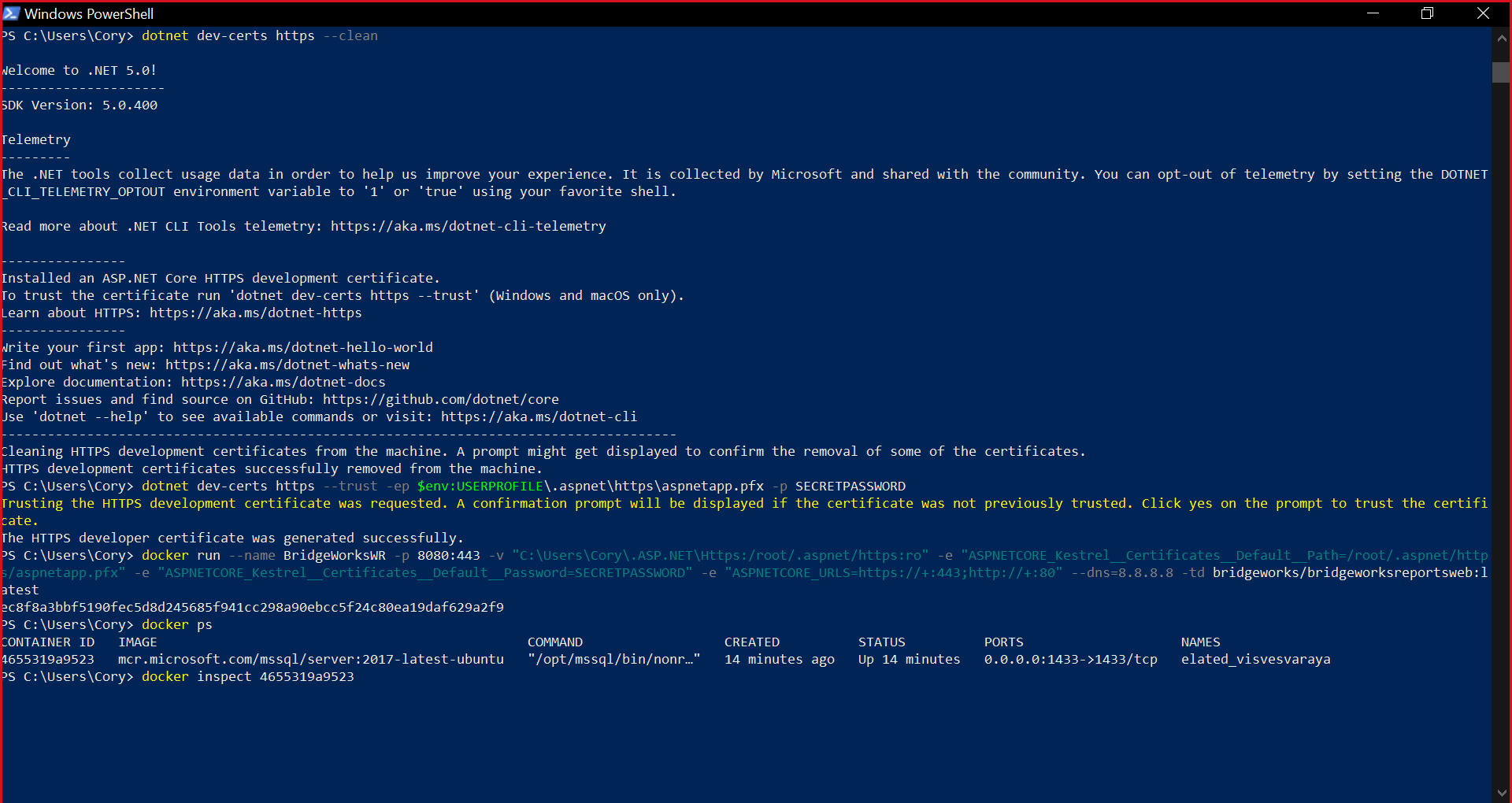The width and height of the screenshot is (1512, 803).
Task: Click the aka.ms/dotnet-docs URL
Action: [283, 383]
